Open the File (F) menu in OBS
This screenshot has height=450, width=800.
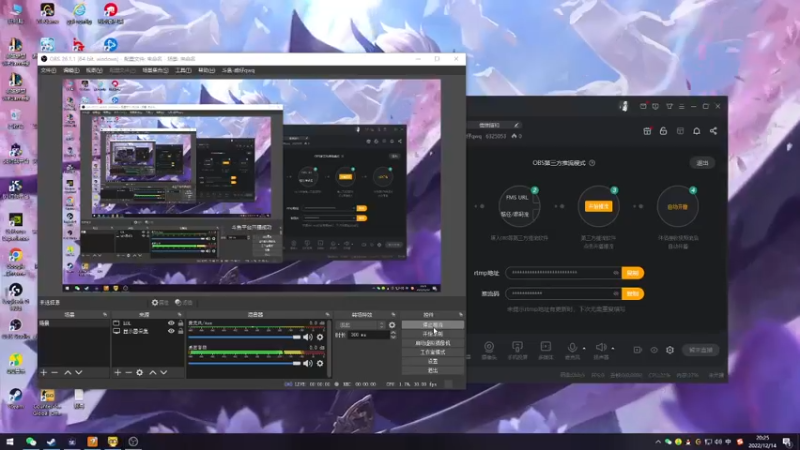[48, 70]
